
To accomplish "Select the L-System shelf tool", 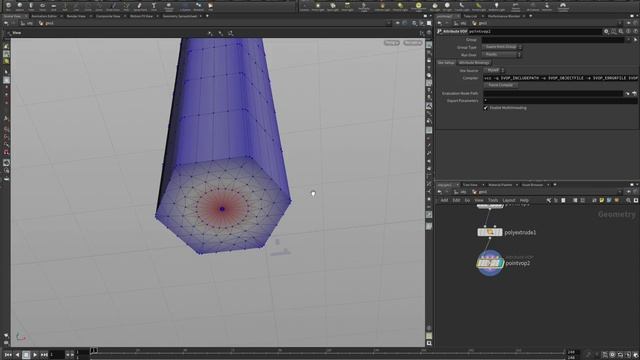I will (185, 6).
